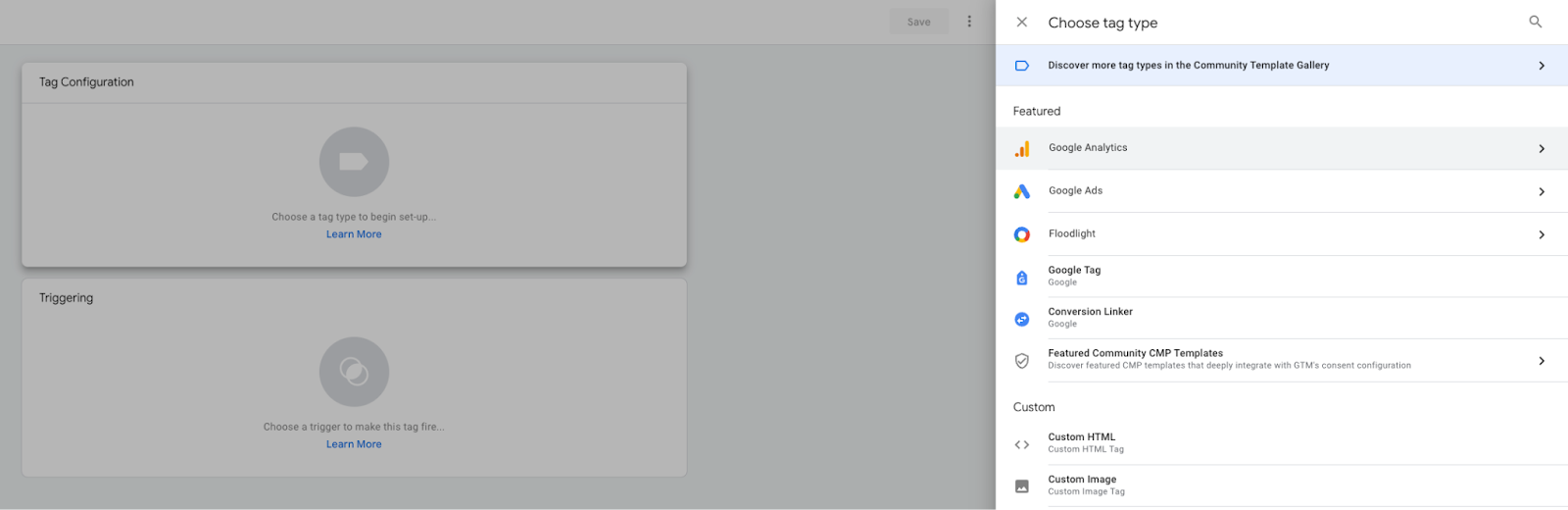1568x510 pixels.
Task: Choose the Conversion Linker option
Action: coord(1282,318)
